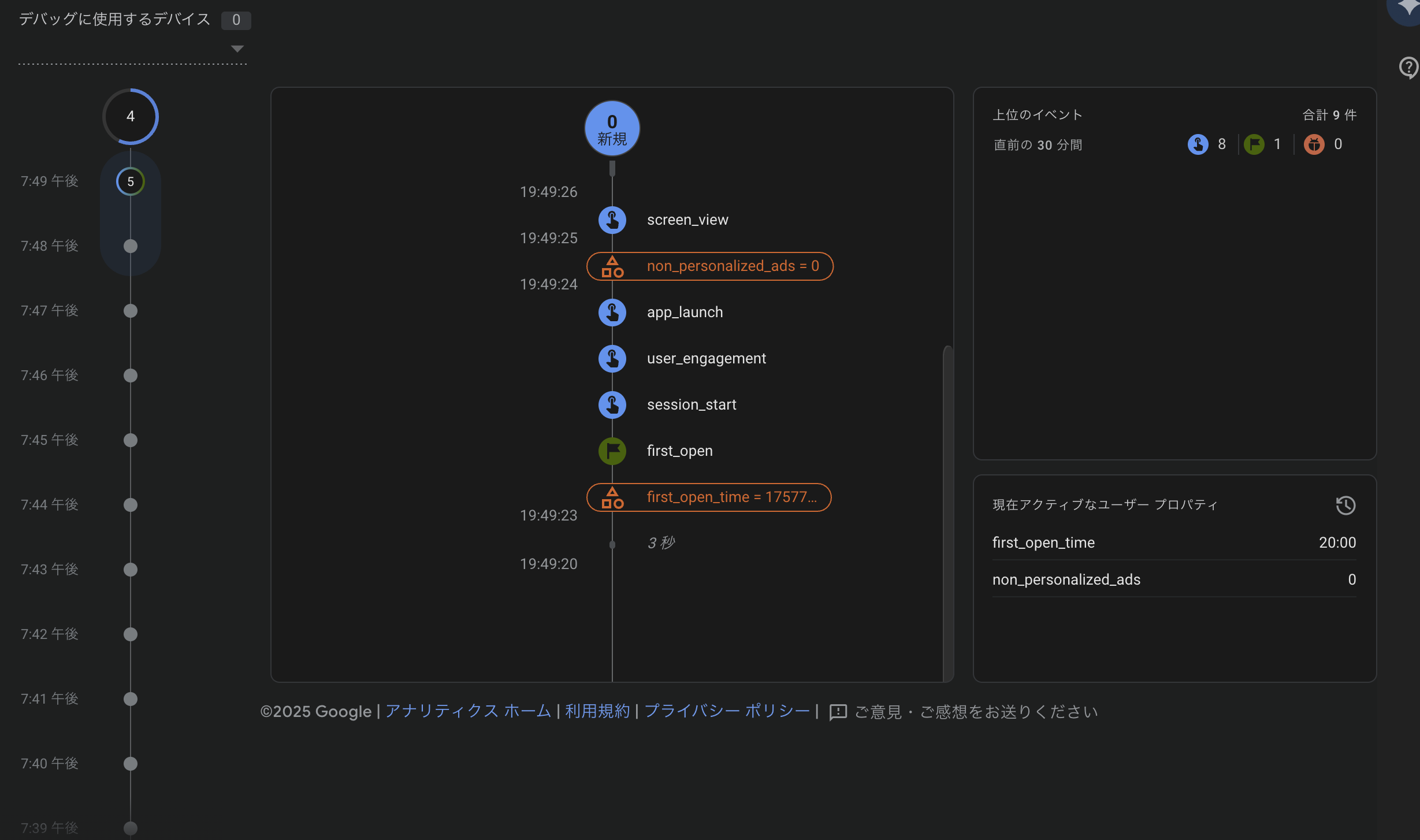Screen dimensions: 1420x840
Task: Select the app_launch event icon
Action: pos(612,313)
